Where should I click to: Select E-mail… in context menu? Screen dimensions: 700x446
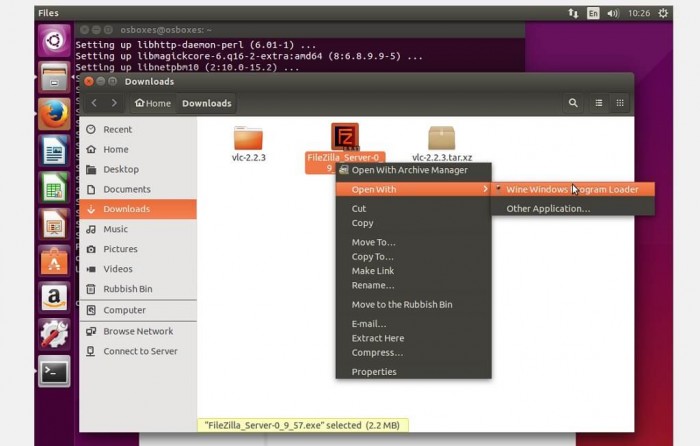point(413,324)
